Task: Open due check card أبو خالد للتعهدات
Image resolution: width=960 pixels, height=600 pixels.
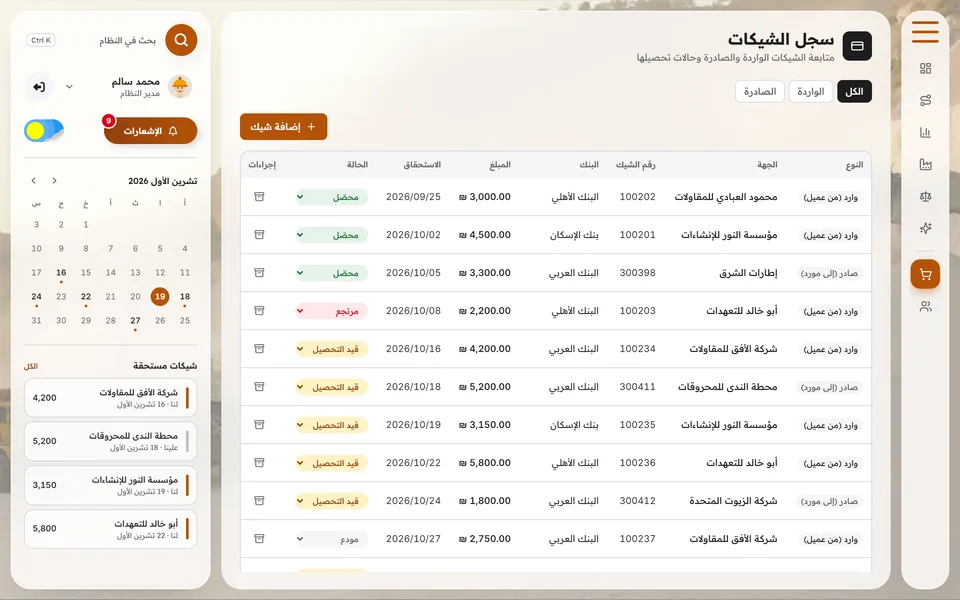Action: 111,529
